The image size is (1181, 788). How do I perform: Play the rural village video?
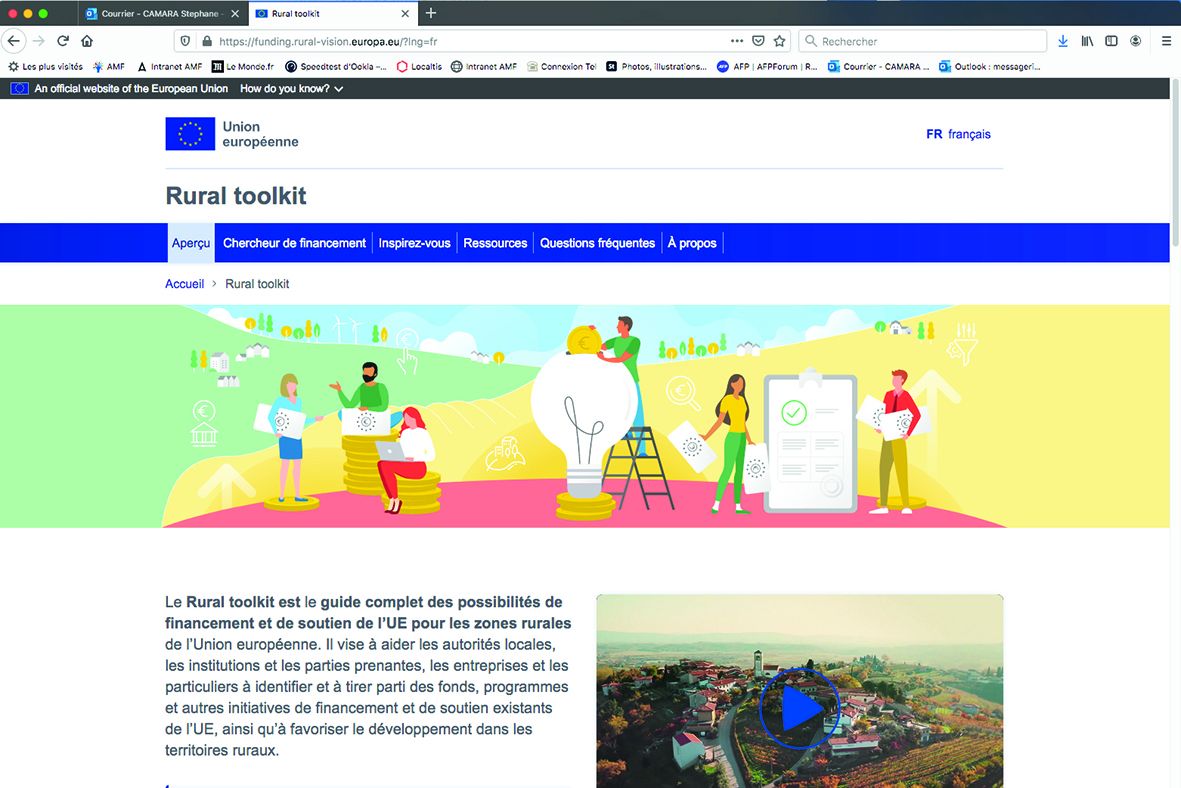click(x=799, y=708)
